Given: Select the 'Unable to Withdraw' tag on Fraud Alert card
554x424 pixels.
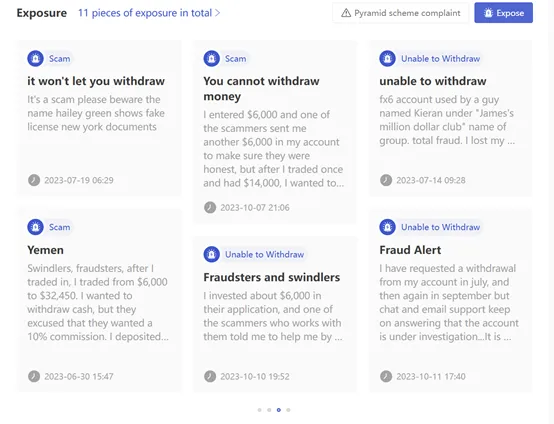Looking at the screenshot, I should [440, 227].
